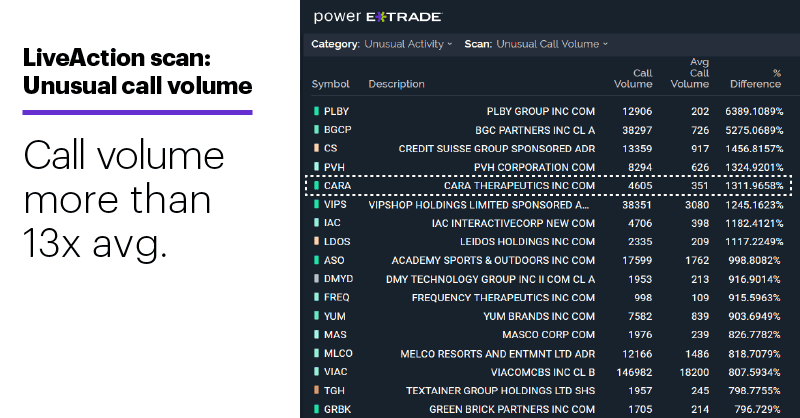Click 6389.1089% difference value

tap(754, 111)
